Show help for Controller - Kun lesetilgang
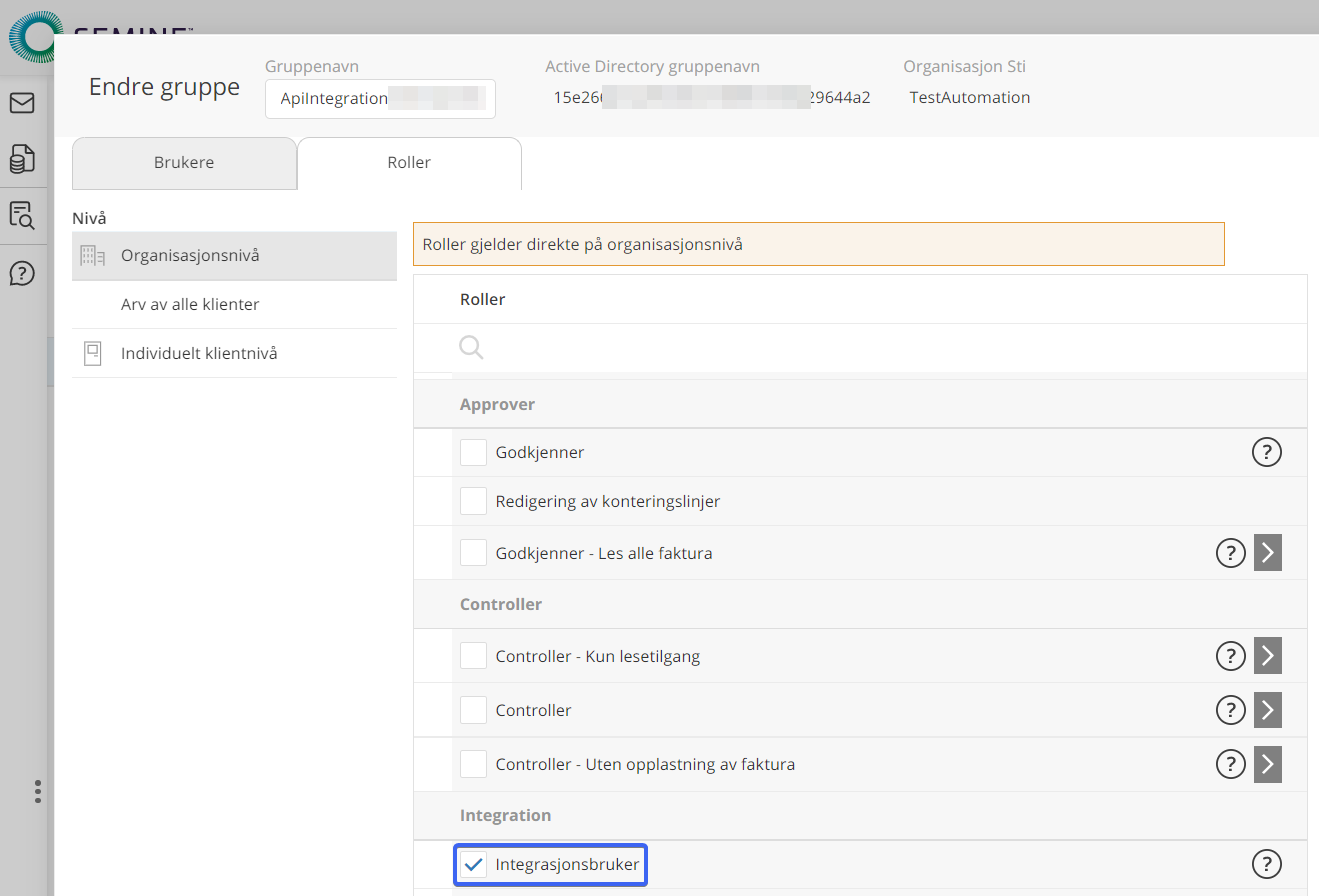The height and width of the screenshot is (896, 1319). pos(1230,657)
